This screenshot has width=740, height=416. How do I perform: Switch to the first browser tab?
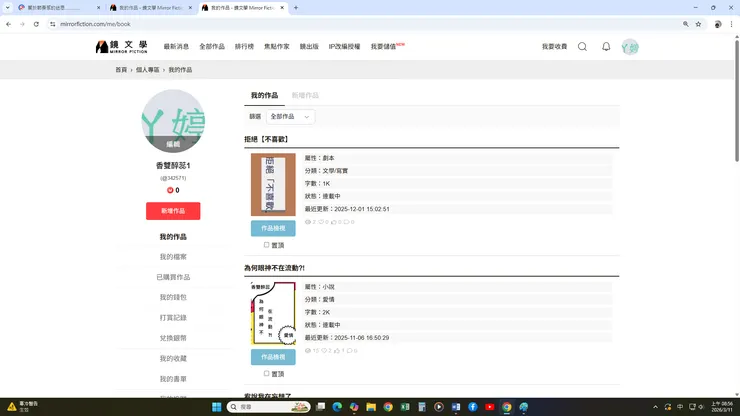57,8
